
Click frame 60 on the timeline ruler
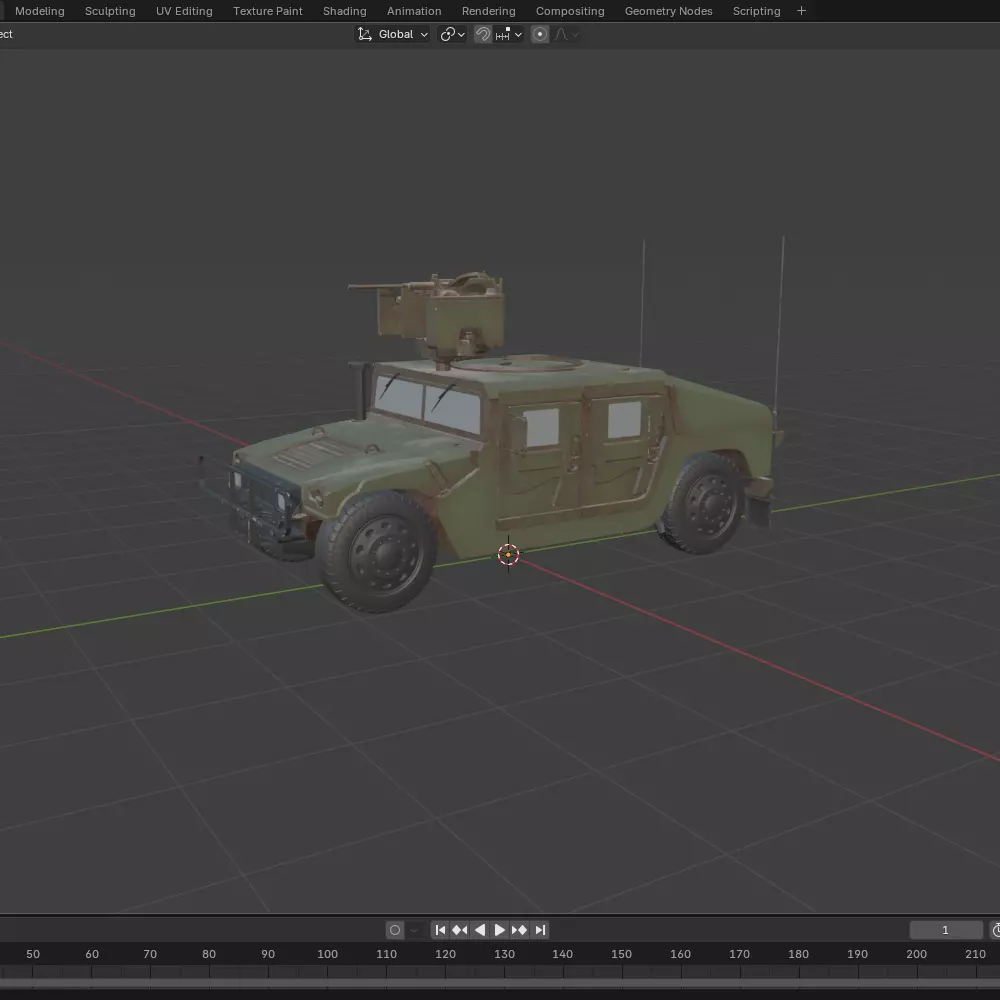tap(92, 954)
